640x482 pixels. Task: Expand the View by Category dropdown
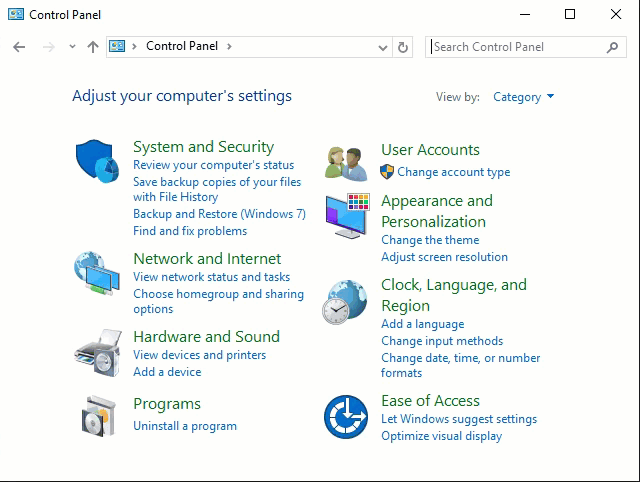click(x=523, y=97)
